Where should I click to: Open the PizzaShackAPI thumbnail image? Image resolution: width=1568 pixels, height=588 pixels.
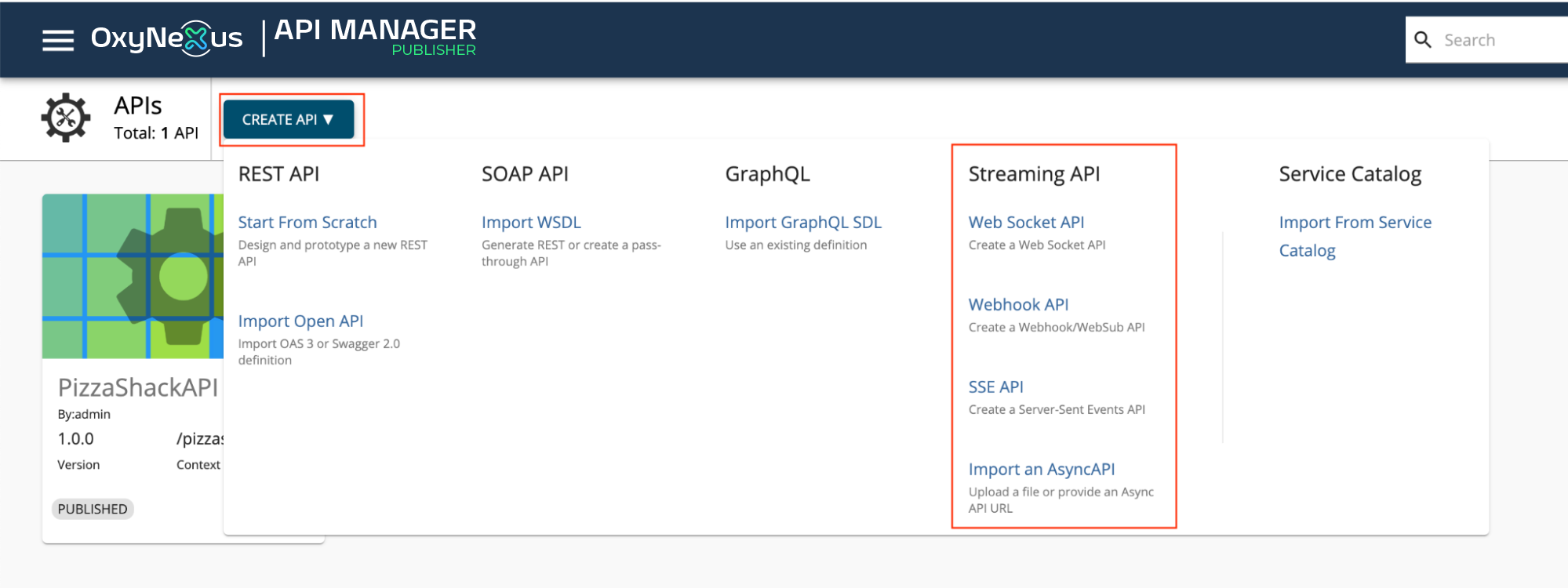click(x=133, y=276)
